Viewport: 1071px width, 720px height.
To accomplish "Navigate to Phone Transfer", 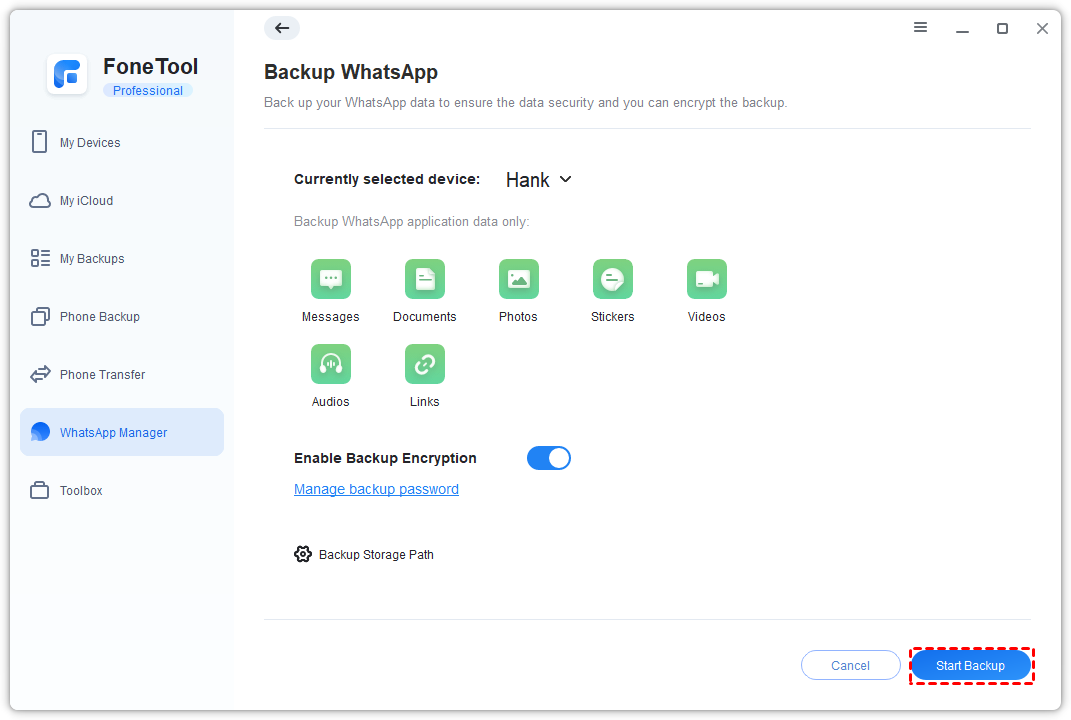I will (x=102, y=375).
